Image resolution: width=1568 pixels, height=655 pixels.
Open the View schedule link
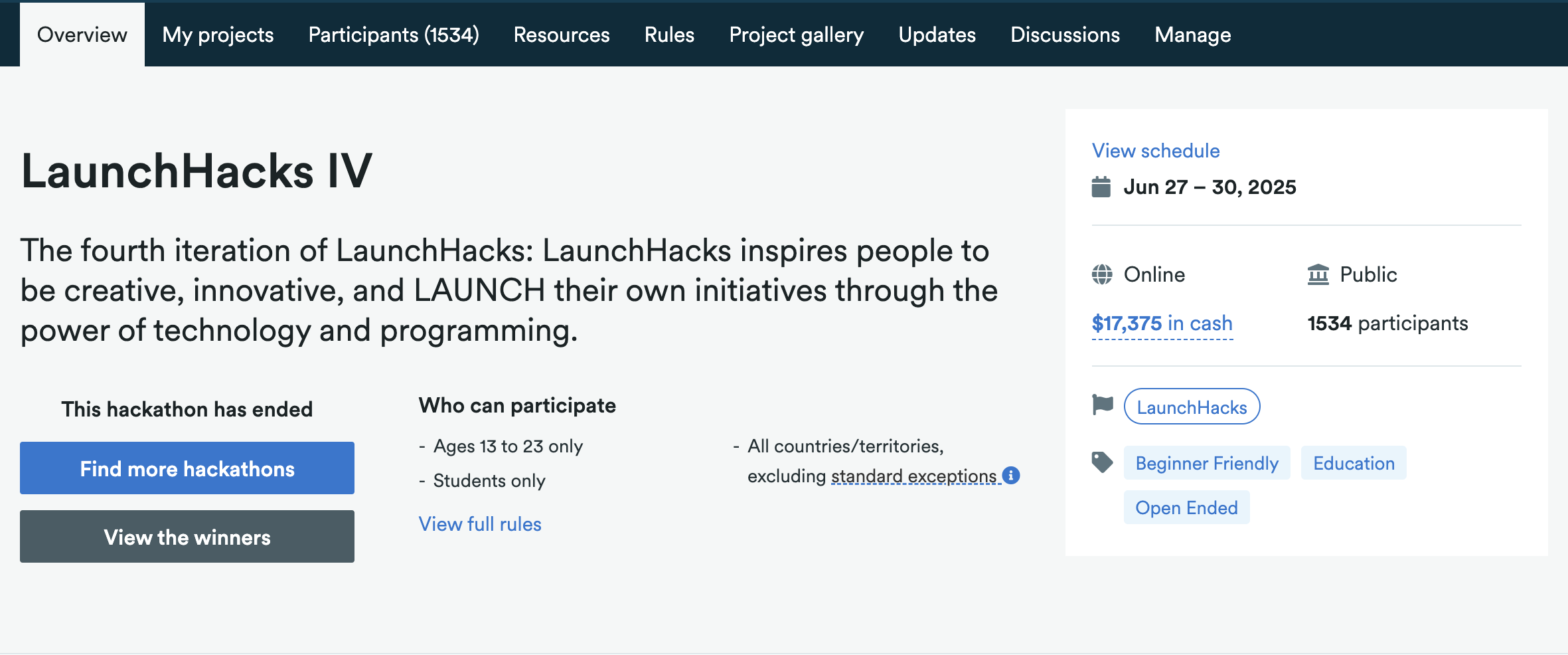point(1156,151)
